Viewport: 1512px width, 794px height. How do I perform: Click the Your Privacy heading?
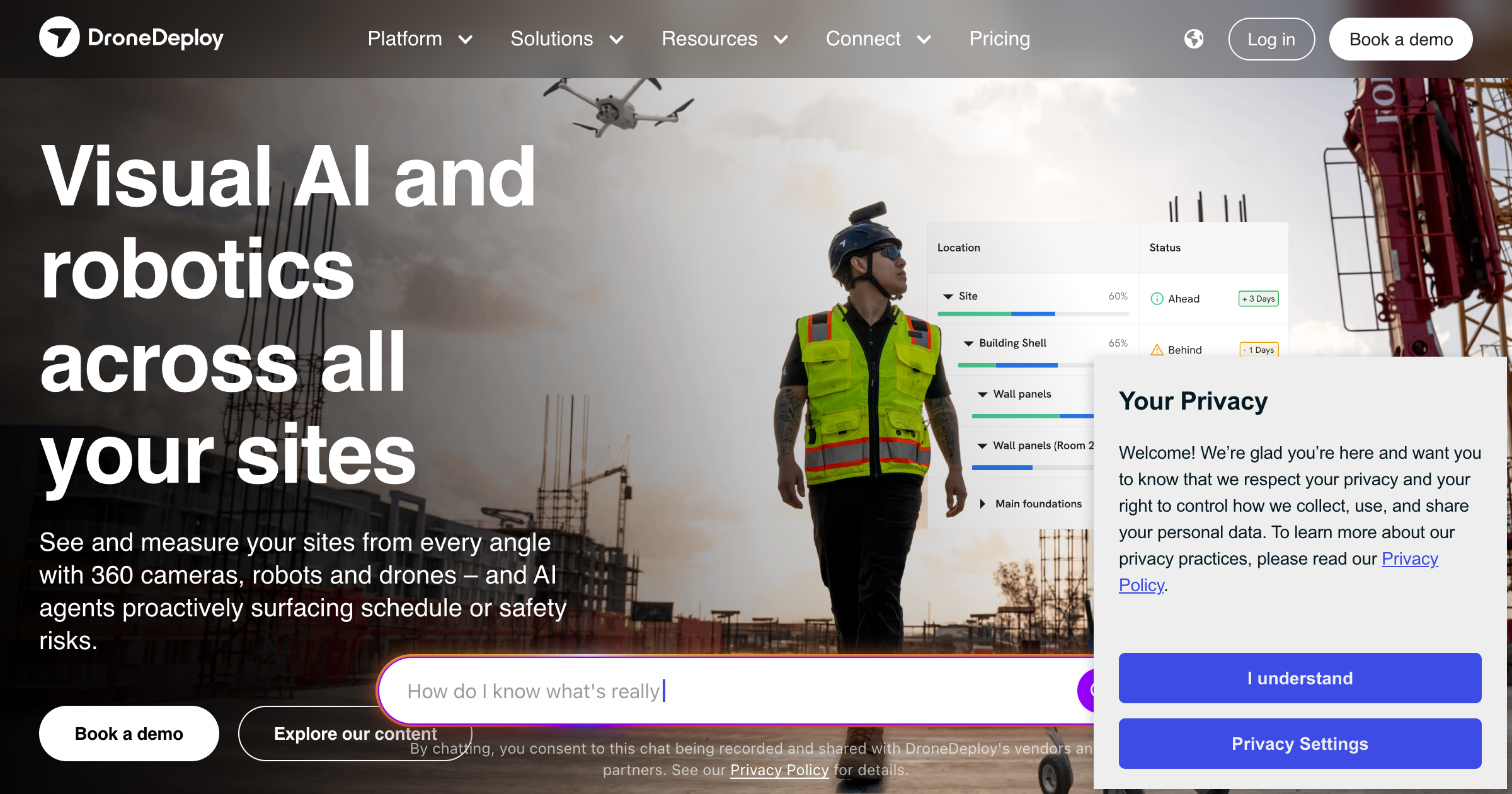(1193, 401)
